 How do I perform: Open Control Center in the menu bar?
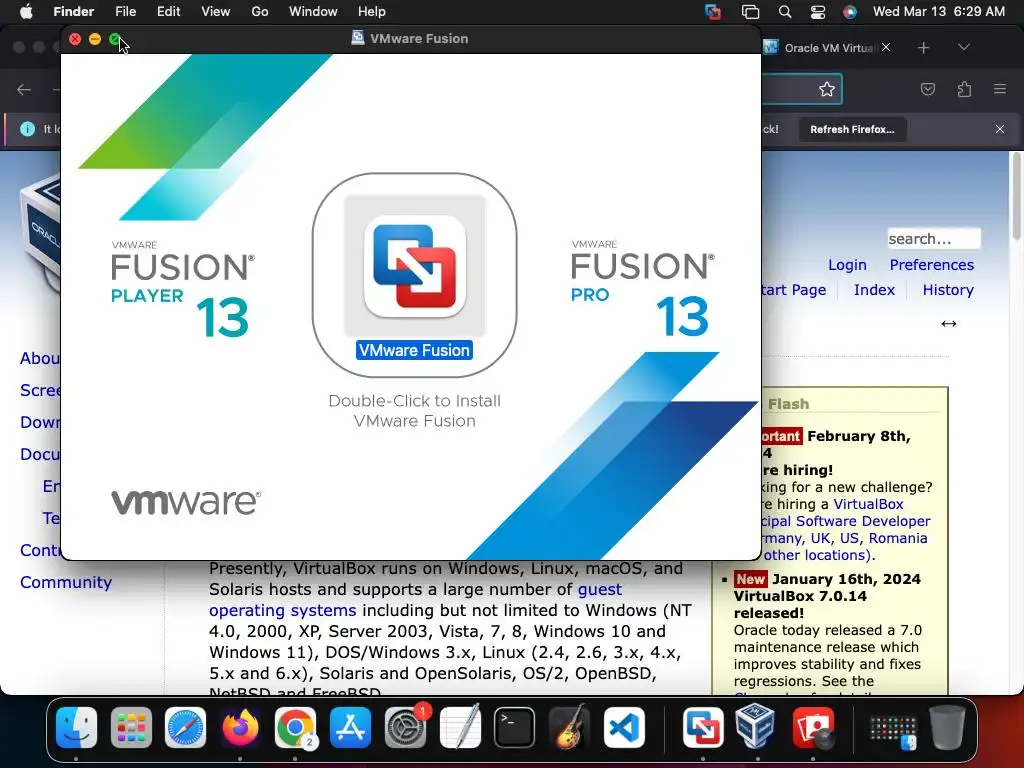click(818, 12)
